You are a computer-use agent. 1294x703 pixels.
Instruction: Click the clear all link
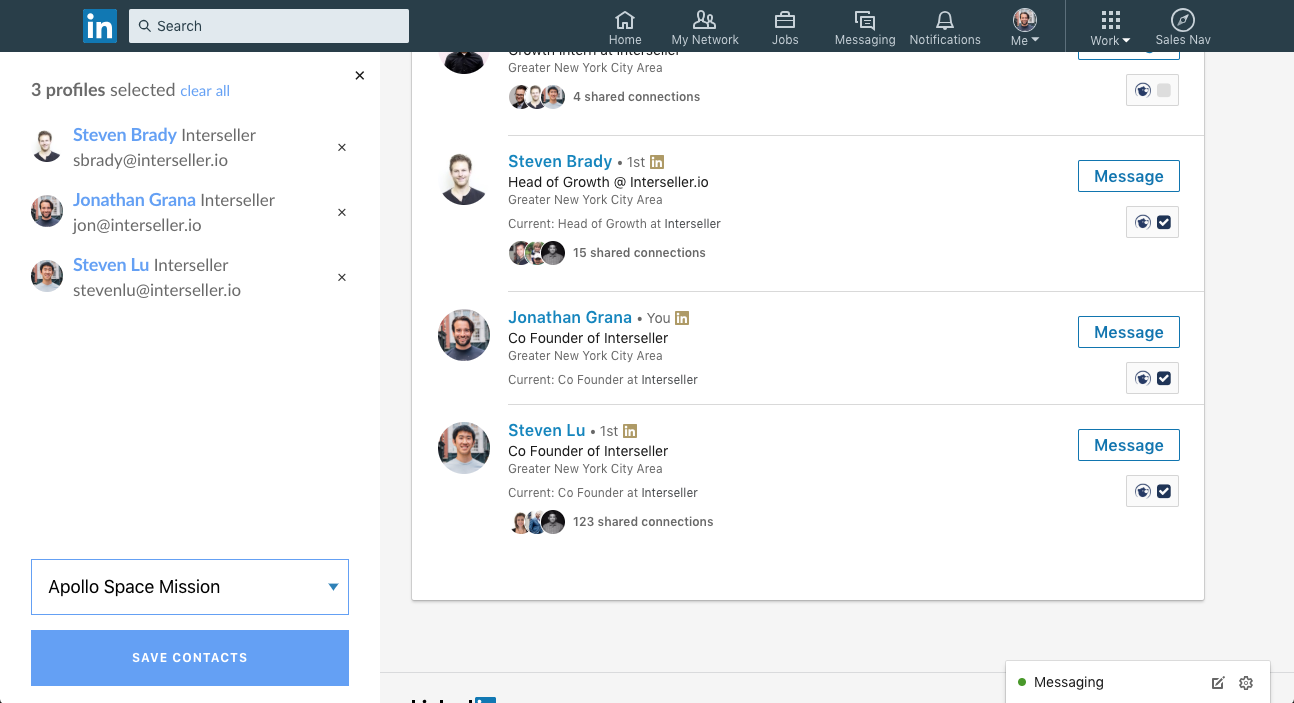(205, 91)
